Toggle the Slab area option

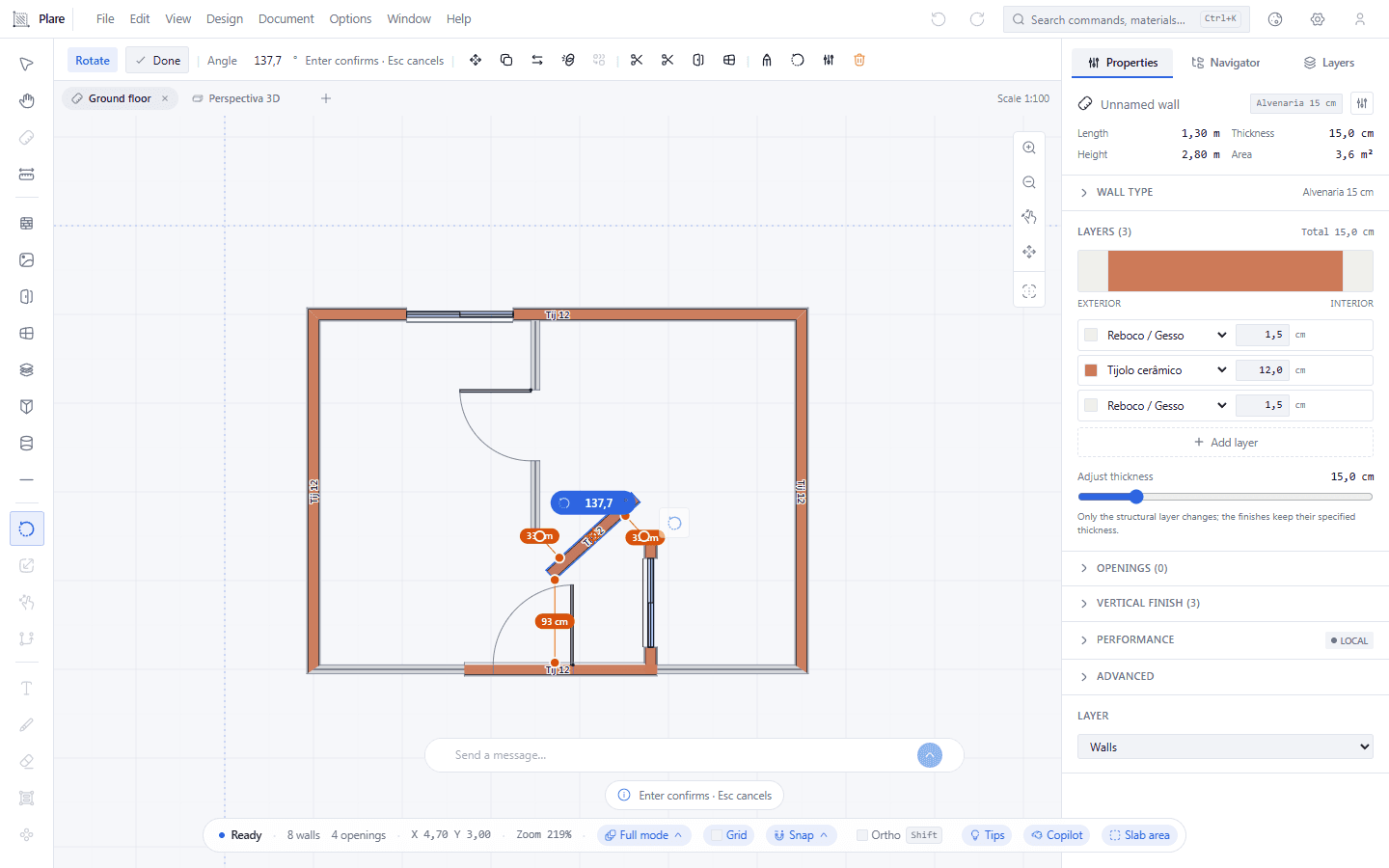(1139, 835)
